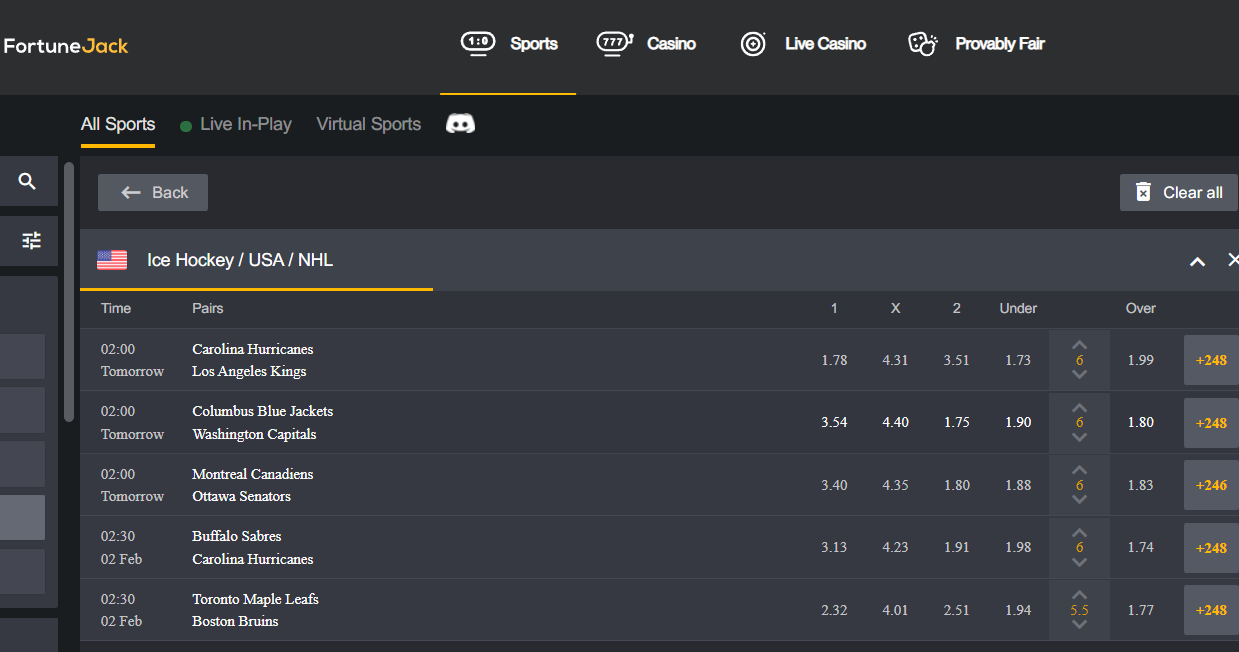Click the Provably Fair dice icon
The width and height of the screenshot is (1239, 652).
(922, 43)
